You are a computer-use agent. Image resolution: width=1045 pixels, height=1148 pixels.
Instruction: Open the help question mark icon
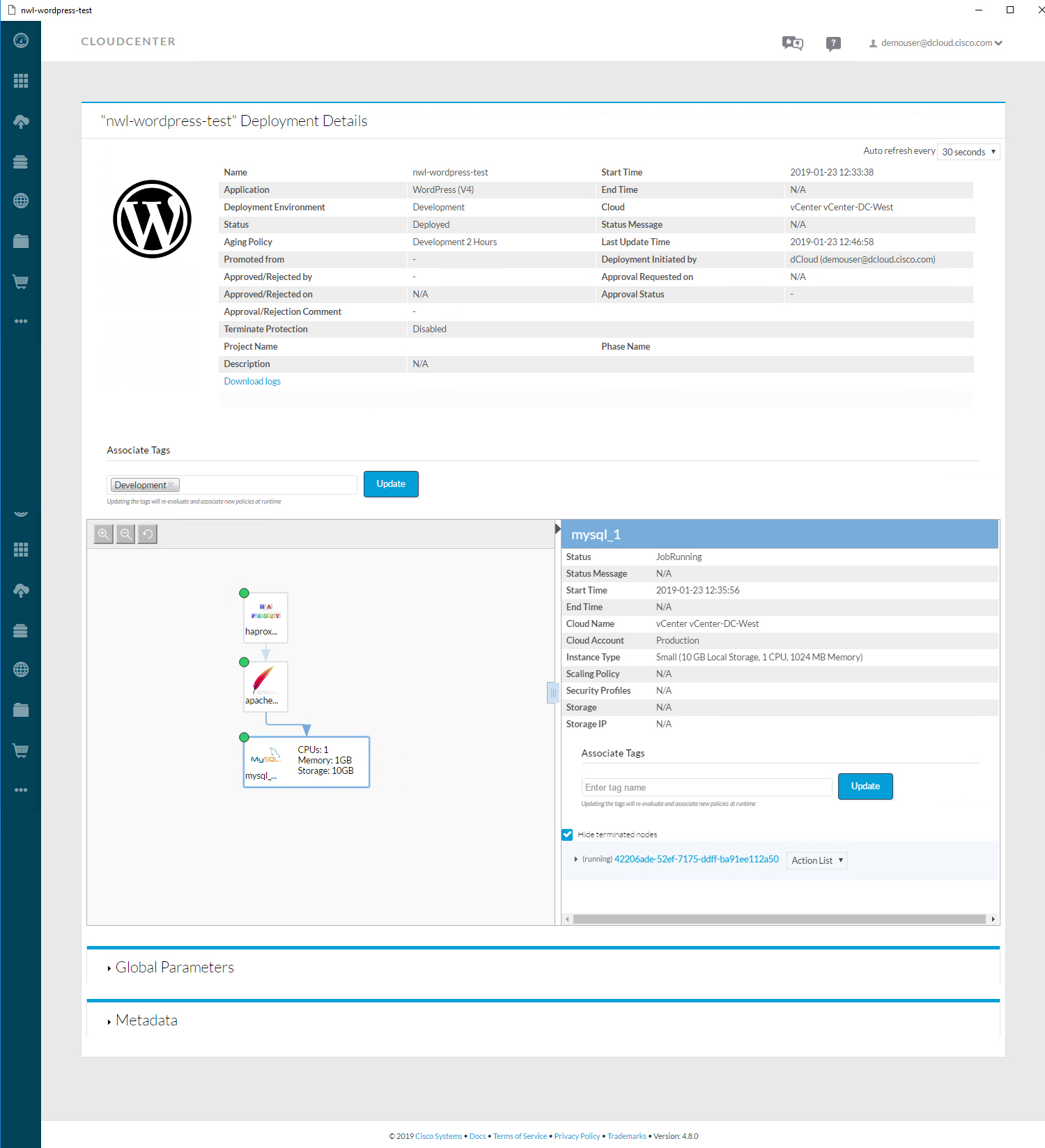[x=833, y=44]
